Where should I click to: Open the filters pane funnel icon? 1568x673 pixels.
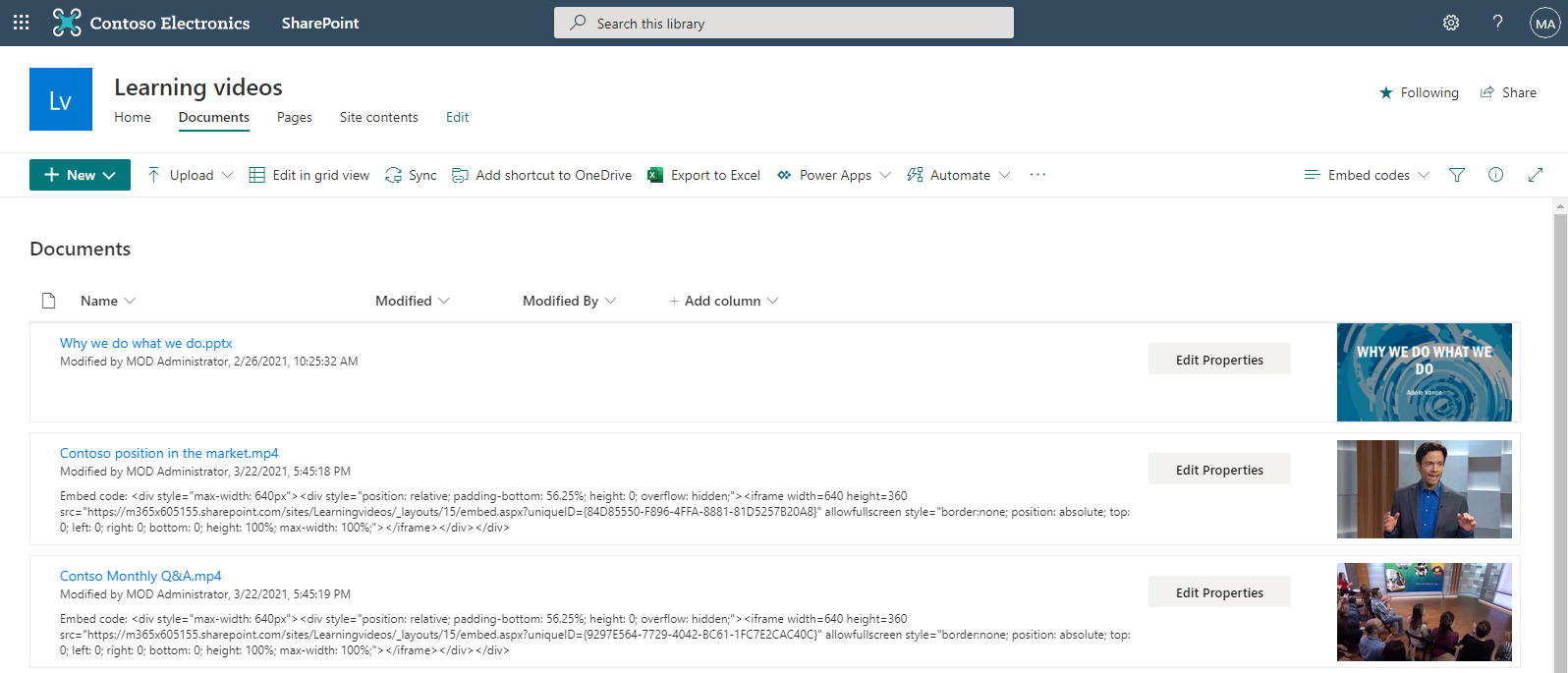[1457, 175]
